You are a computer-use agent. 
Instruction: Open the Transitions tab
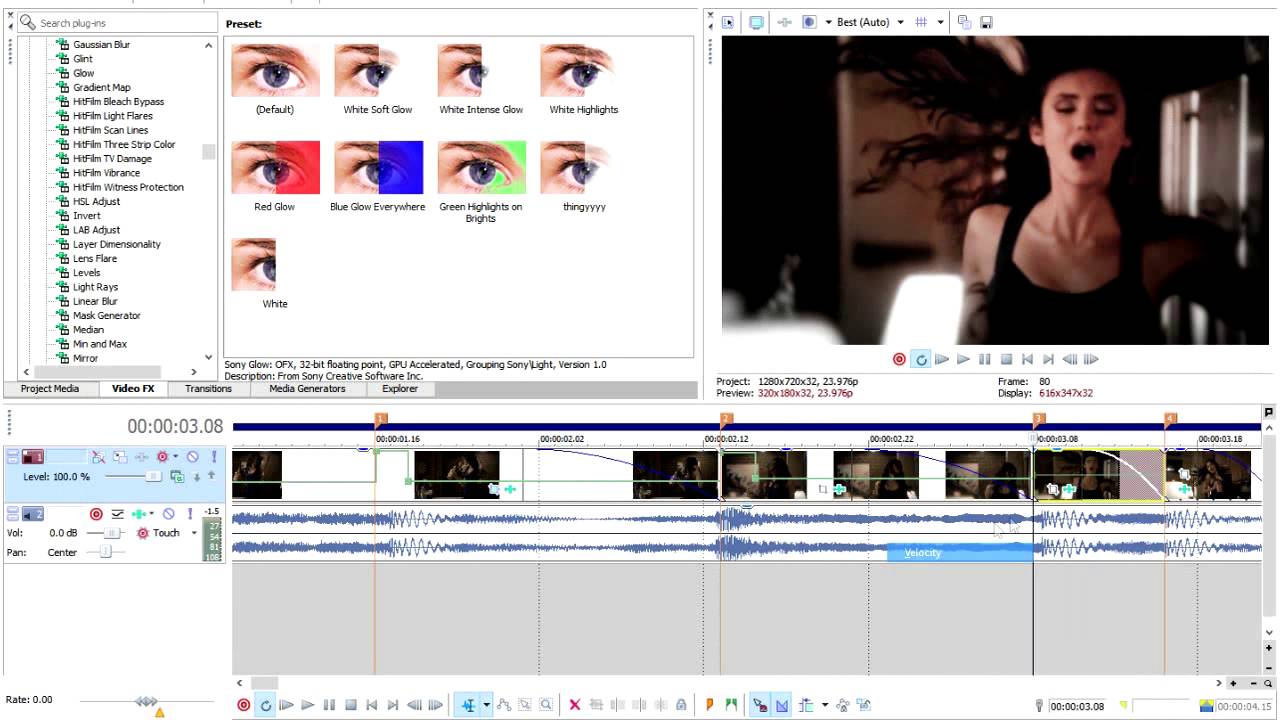[208, 389]
